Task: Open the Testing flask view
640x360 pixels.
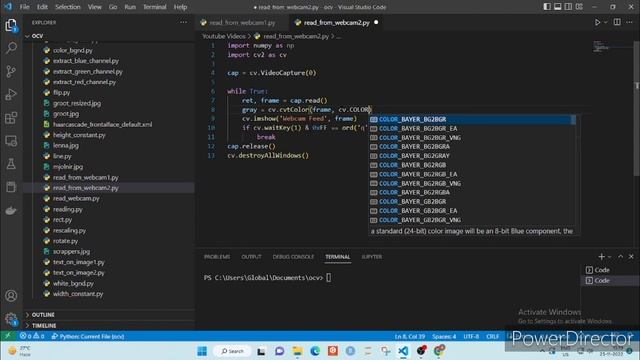Action: point(11,164)
